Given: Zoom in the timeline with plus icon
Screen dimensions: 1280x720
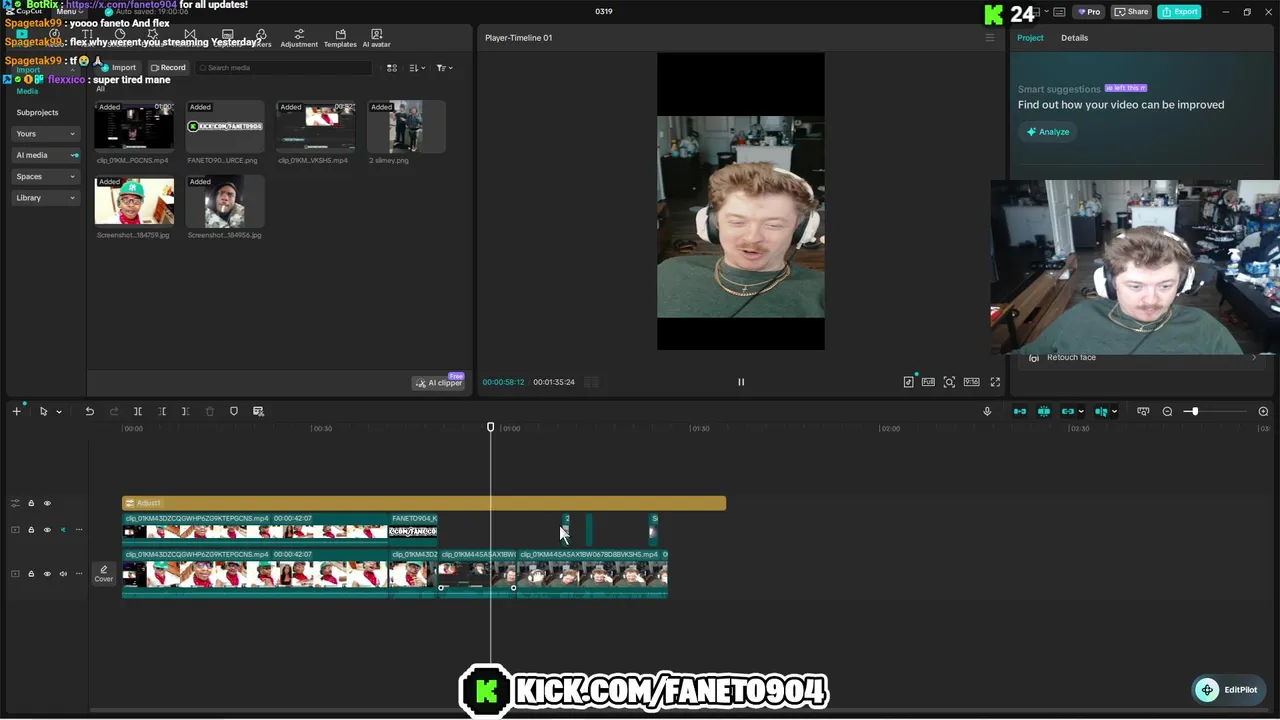Looking at the screenshot, I should pos(1263,411).
